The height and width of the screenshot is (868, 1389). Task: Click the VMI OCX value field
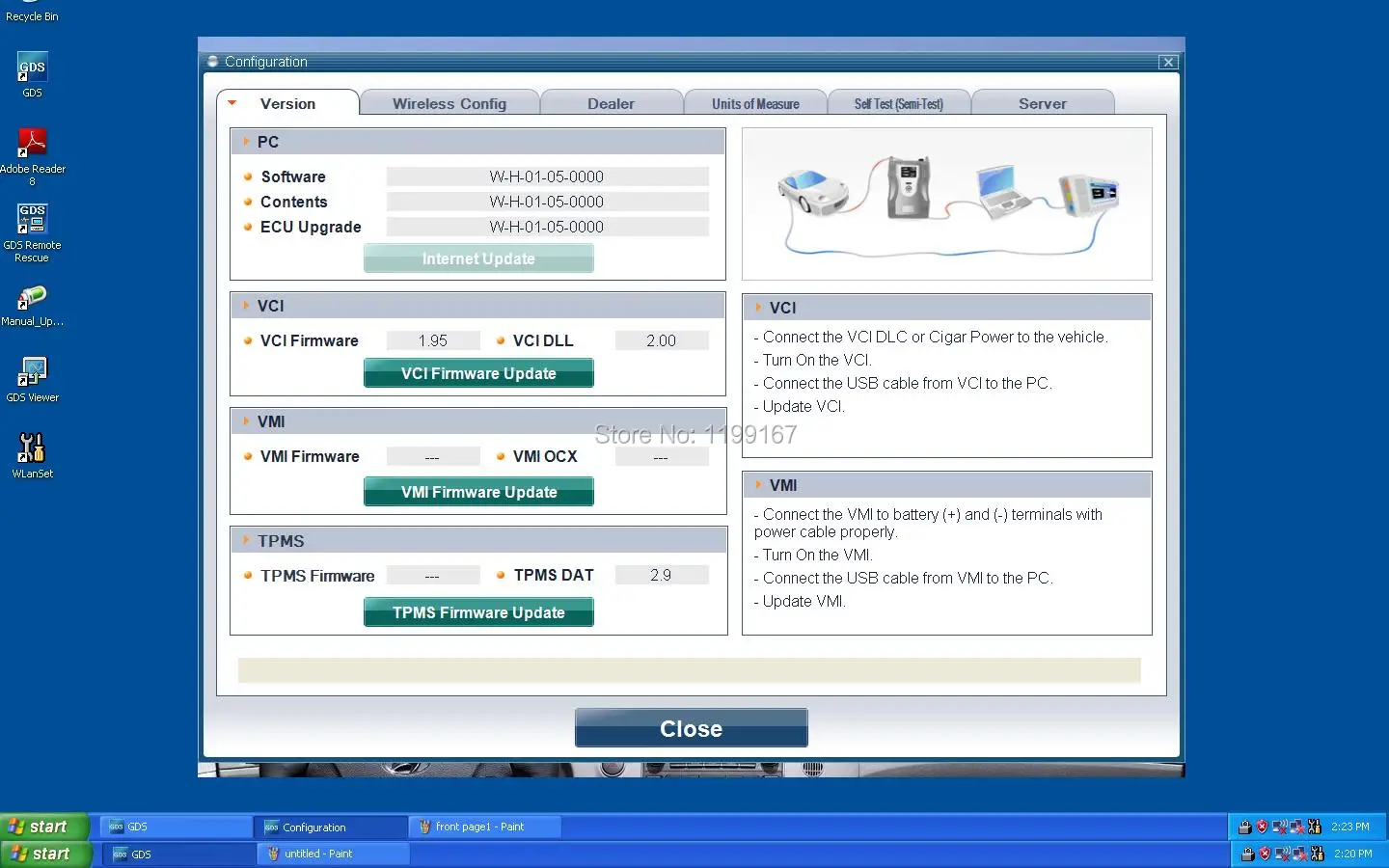[x=662, y=456]
